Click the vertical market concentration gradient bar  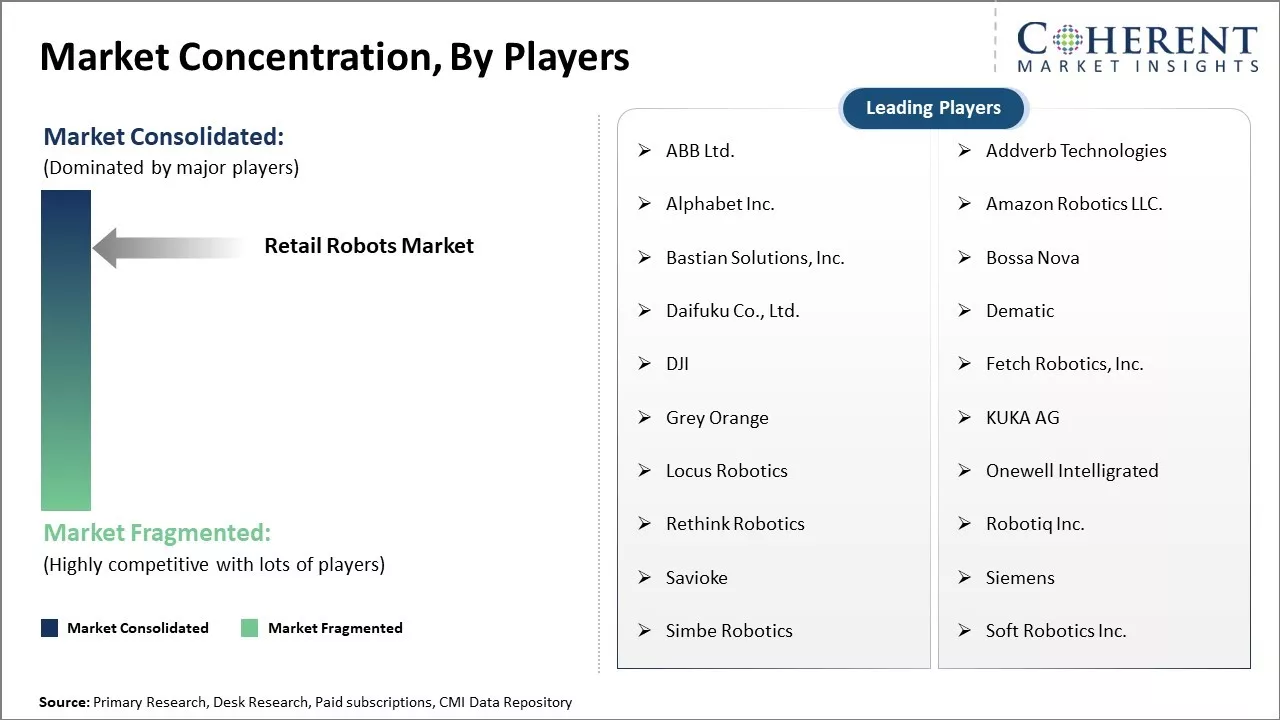pyautogui.click(x=66, y=350)
